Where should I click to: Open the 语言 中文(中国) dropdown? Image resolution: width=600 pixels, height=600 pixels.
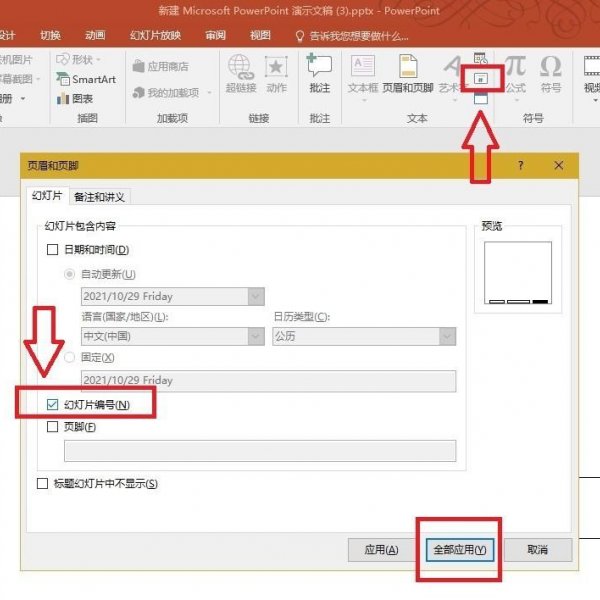[255, 337]
